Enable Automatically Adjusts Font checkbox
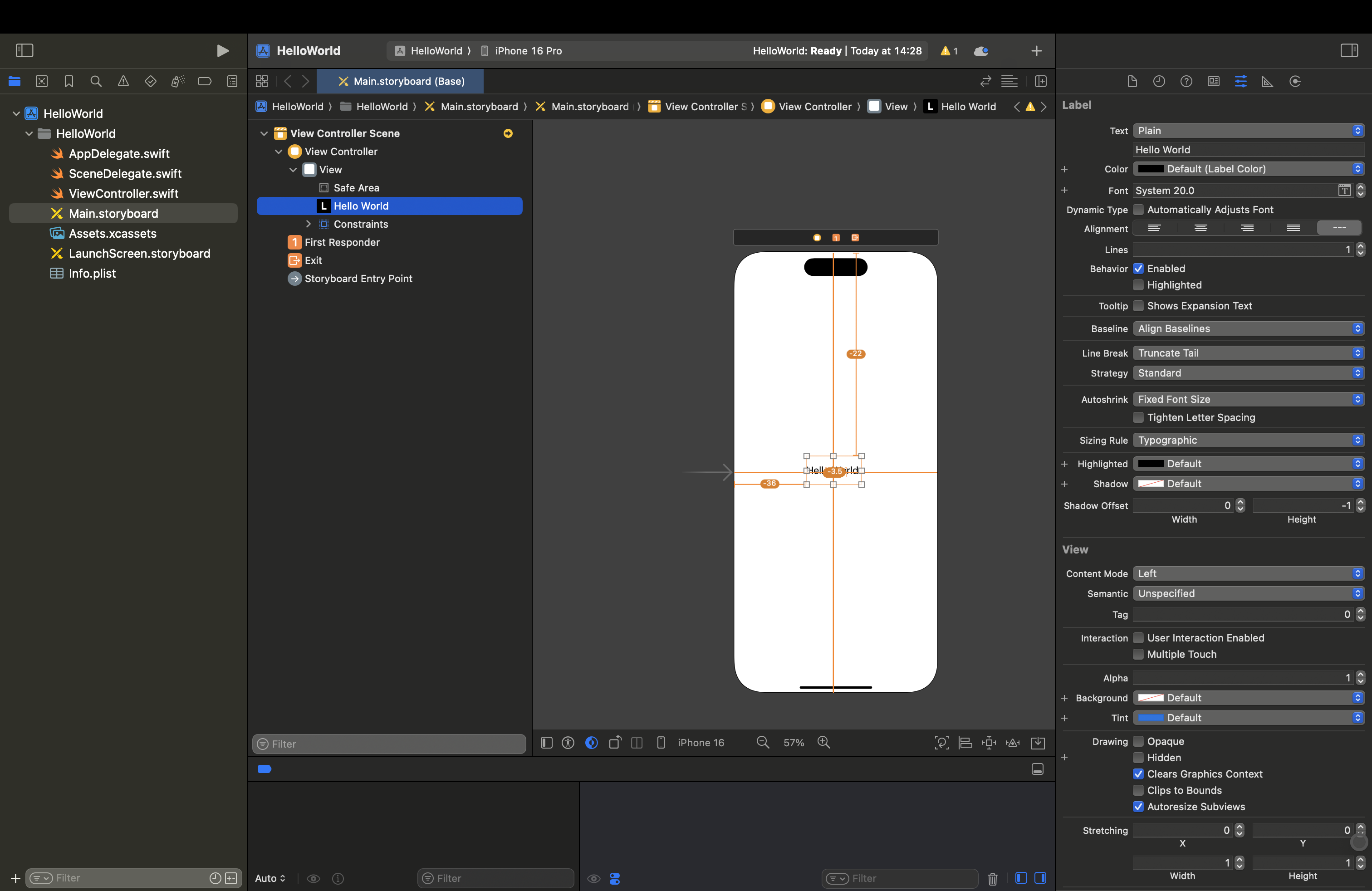This screenshot has width=1372, height=891. pyautogui.click(x=1138, y=210)
